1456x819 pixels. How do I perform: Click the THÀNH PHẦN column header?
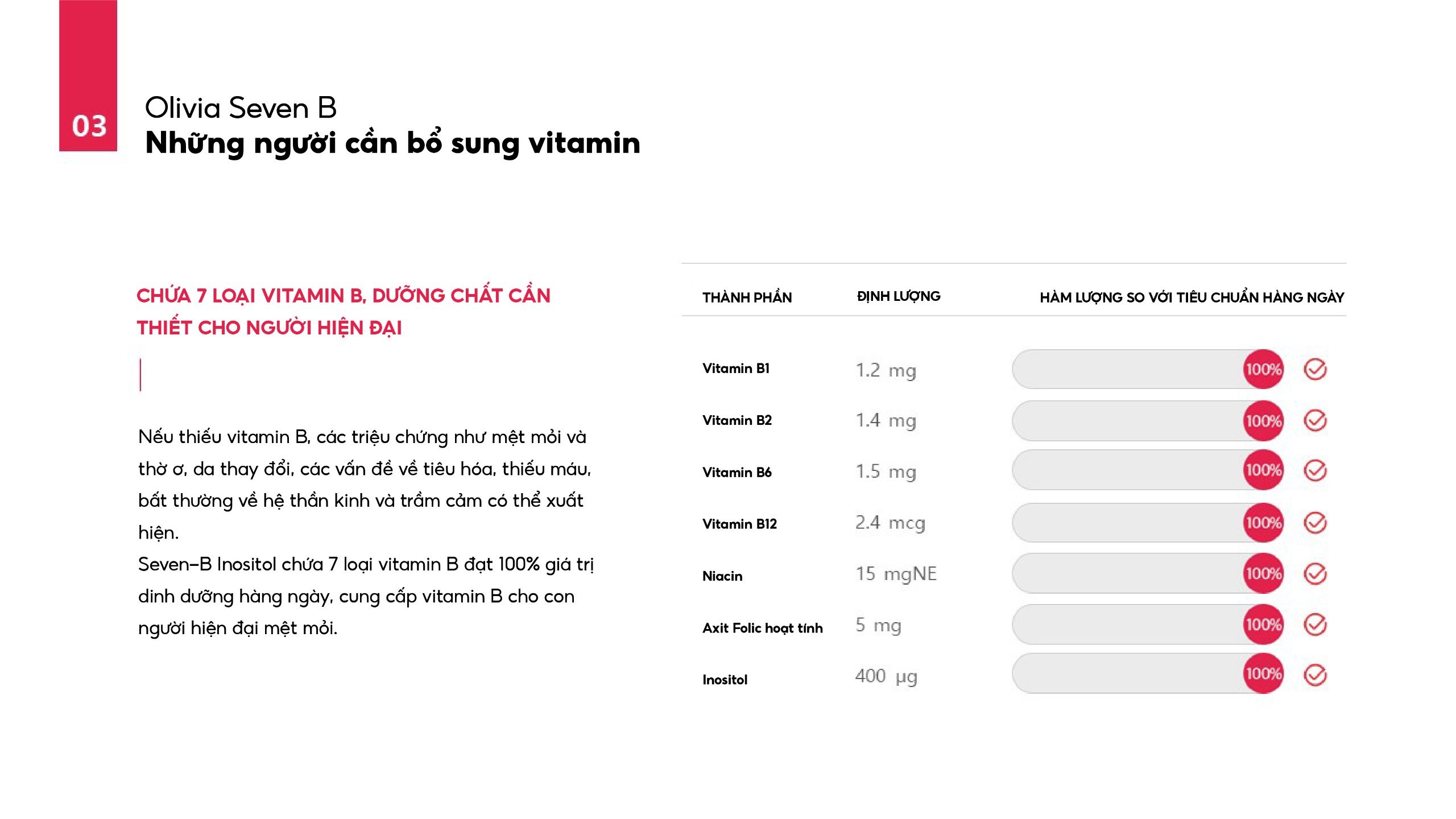747,297
